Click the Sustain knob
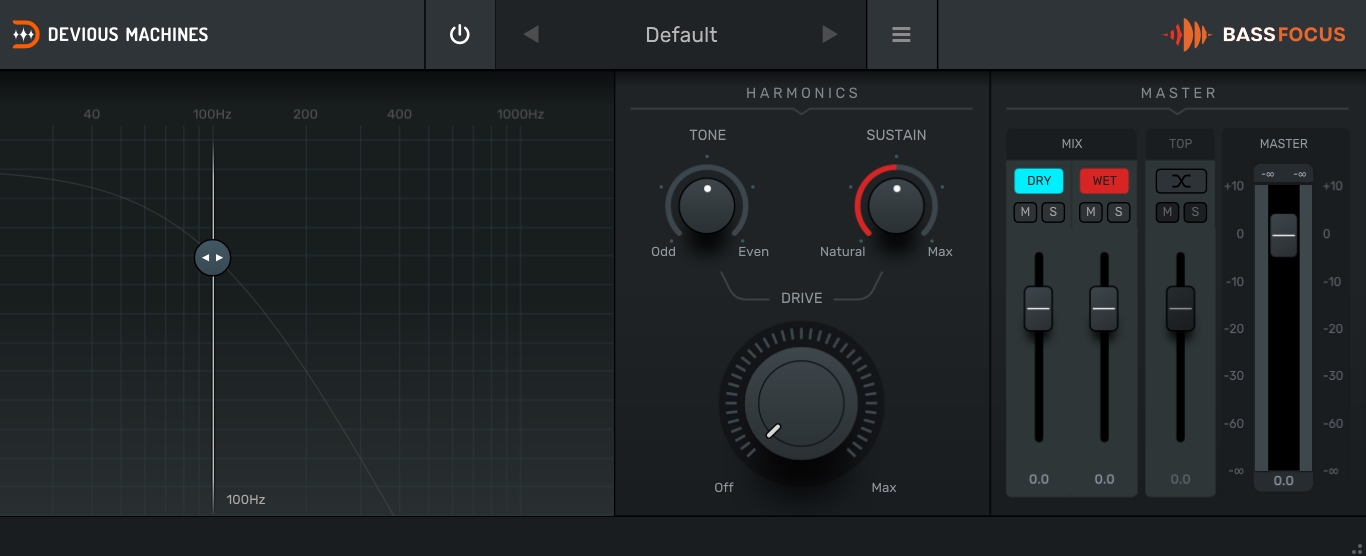Viewport: 1366px width, 556px height. [896, 205]
